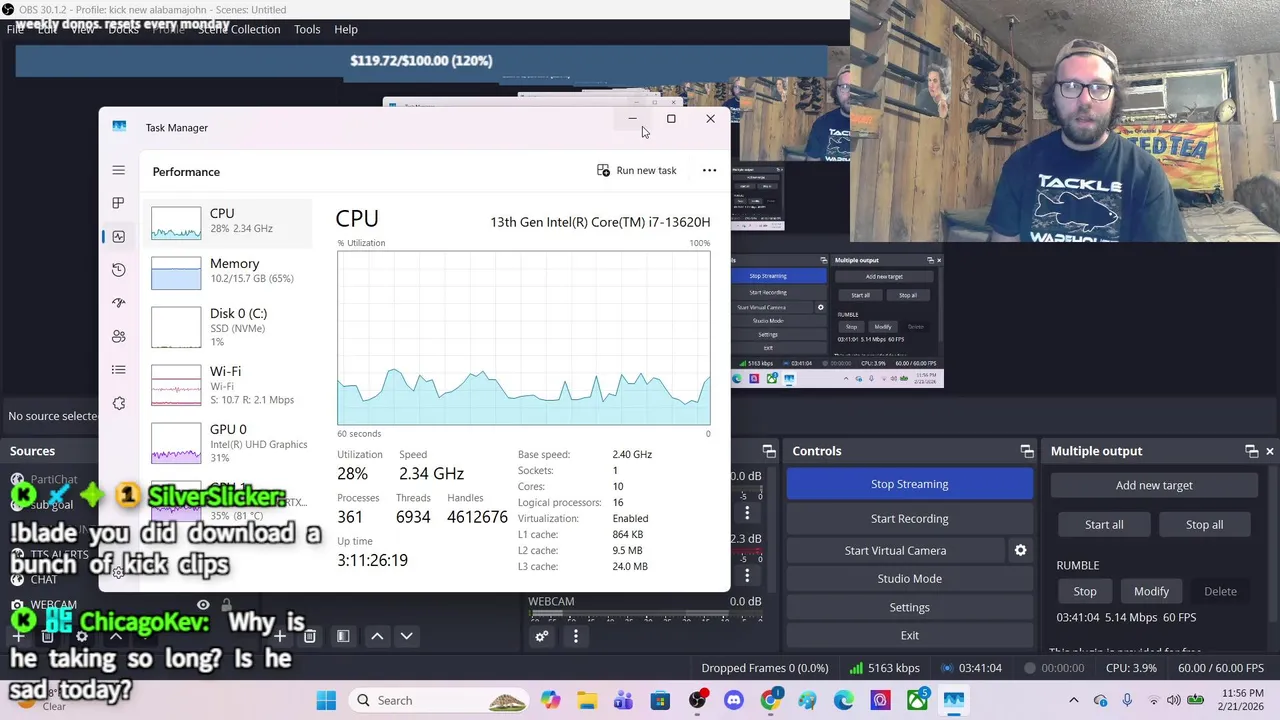Float the Multiple output dock
The width and height of the screenshot is (1280, 720).
coord(1251,451)
